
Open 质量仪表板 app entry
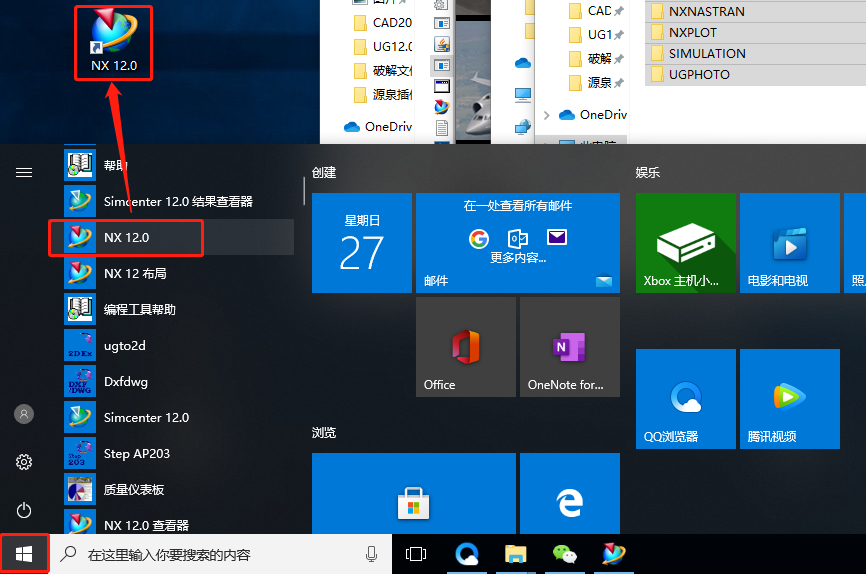pyautogui.click(x=171, y=489)
